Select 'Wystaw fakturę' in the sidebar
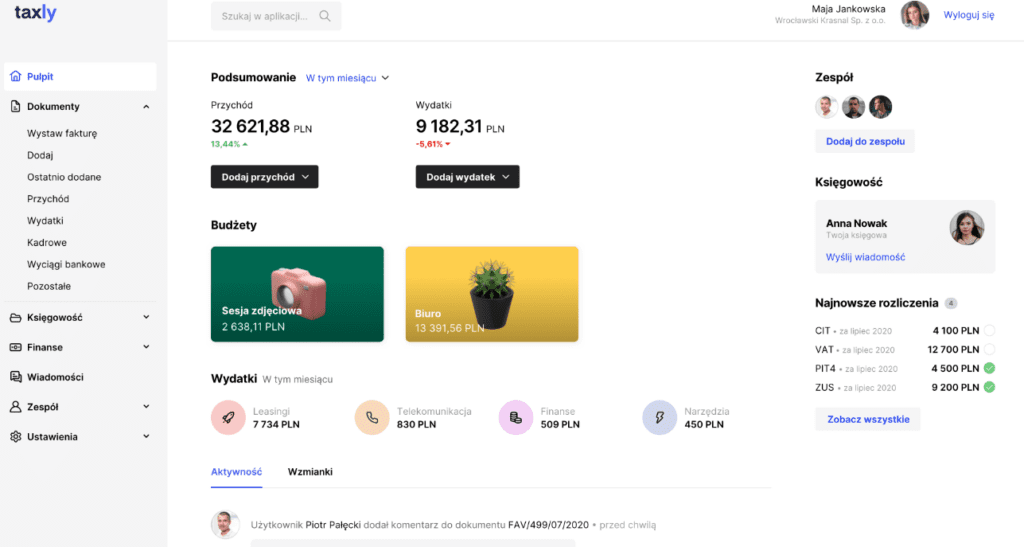Screen dimensions: 1024x547 click(x=62, y=133)
